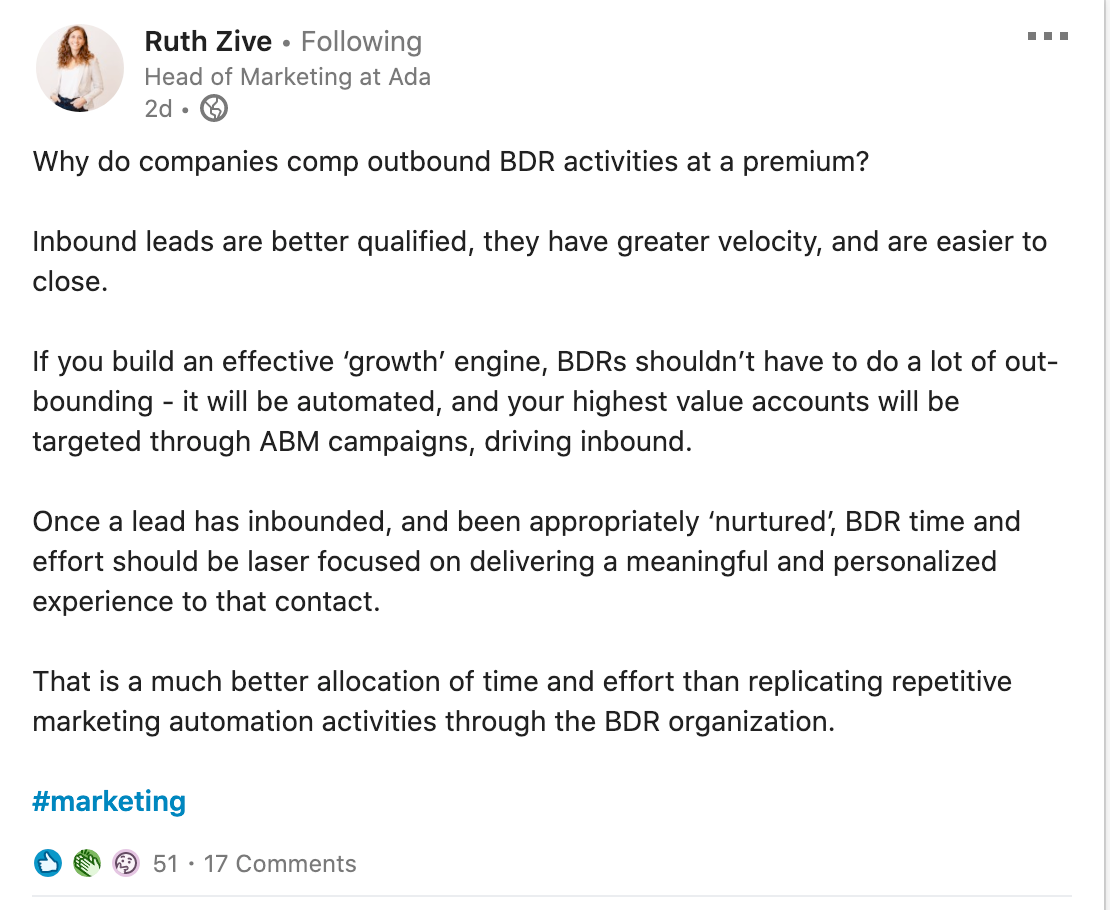Click the globe public visibility icon

[214, 108]
